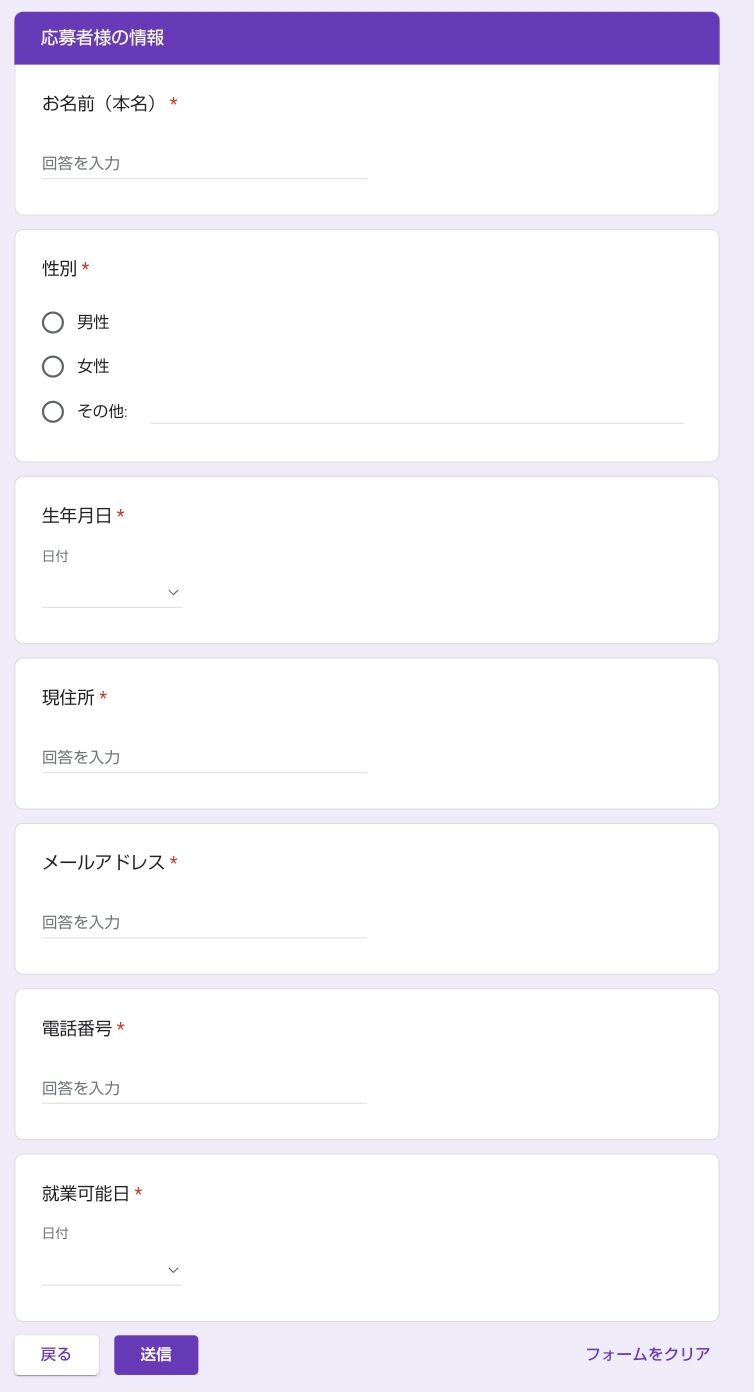This screenshot has width=754, height=1392.
Task: Click the 戻る back button
Action: pyautogui.click(x=56, y=1355)
